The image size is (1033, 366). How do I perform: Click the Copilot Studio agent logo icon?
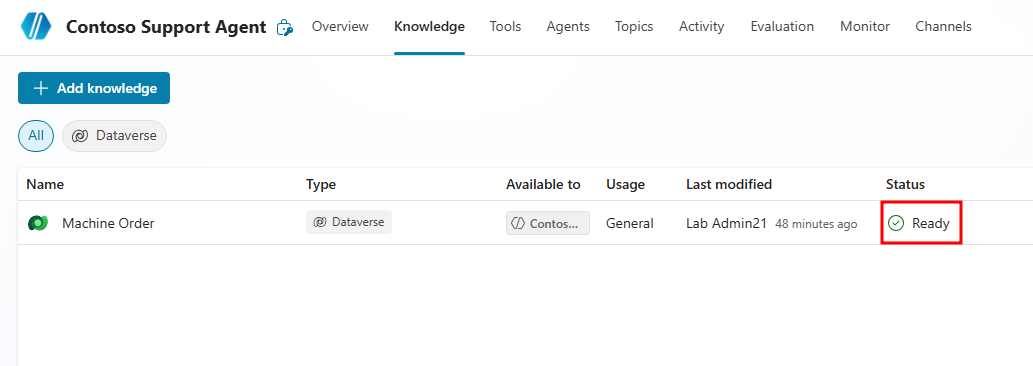[36, 26]
